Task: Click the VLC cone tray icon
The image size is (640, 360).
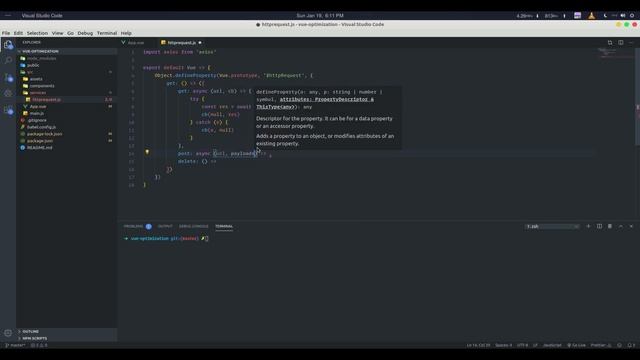Action: pyautogui.click(x=591, y=16)
